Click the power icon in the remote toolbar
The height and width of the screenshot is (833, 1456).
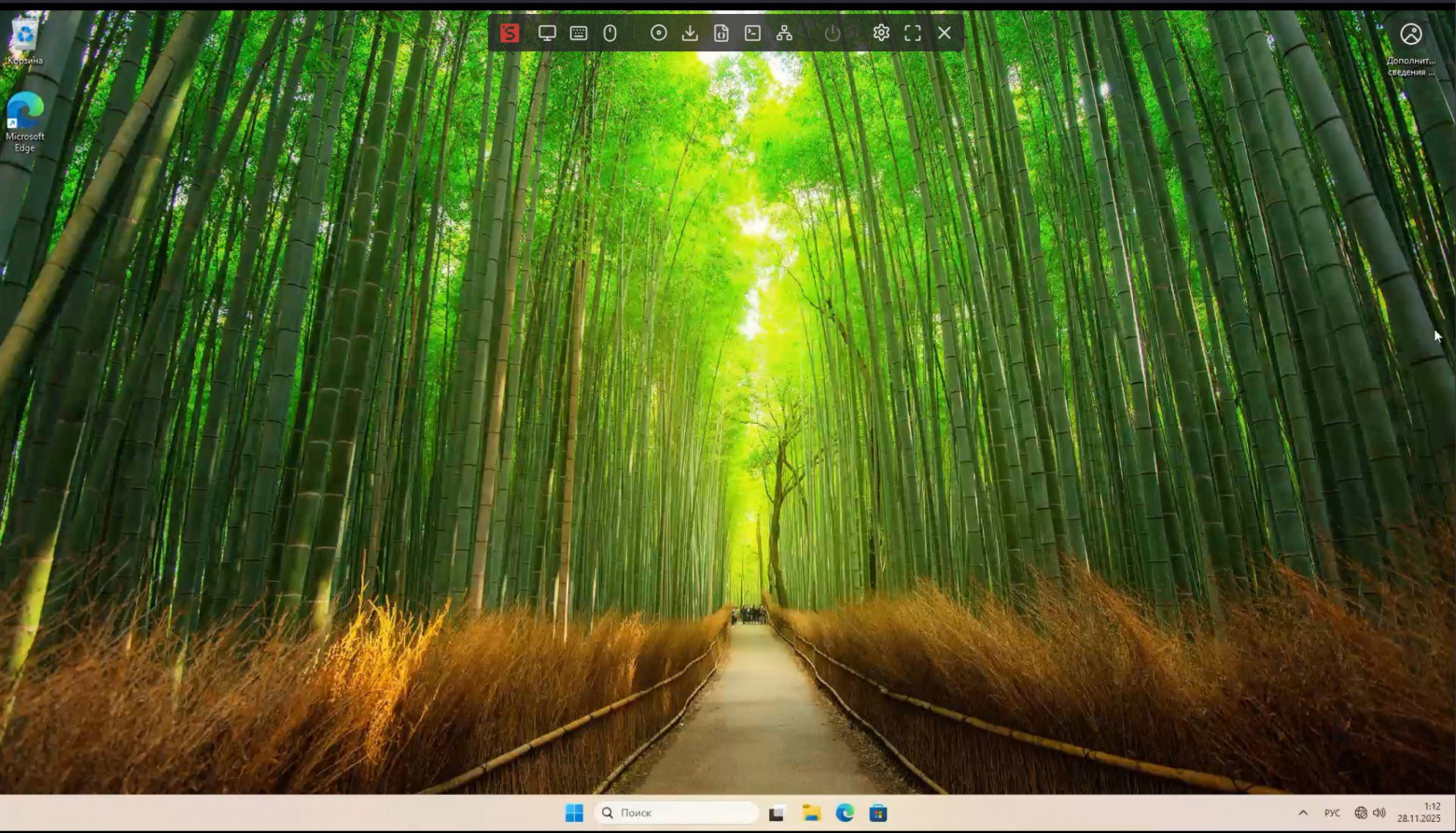pos(833,34)
